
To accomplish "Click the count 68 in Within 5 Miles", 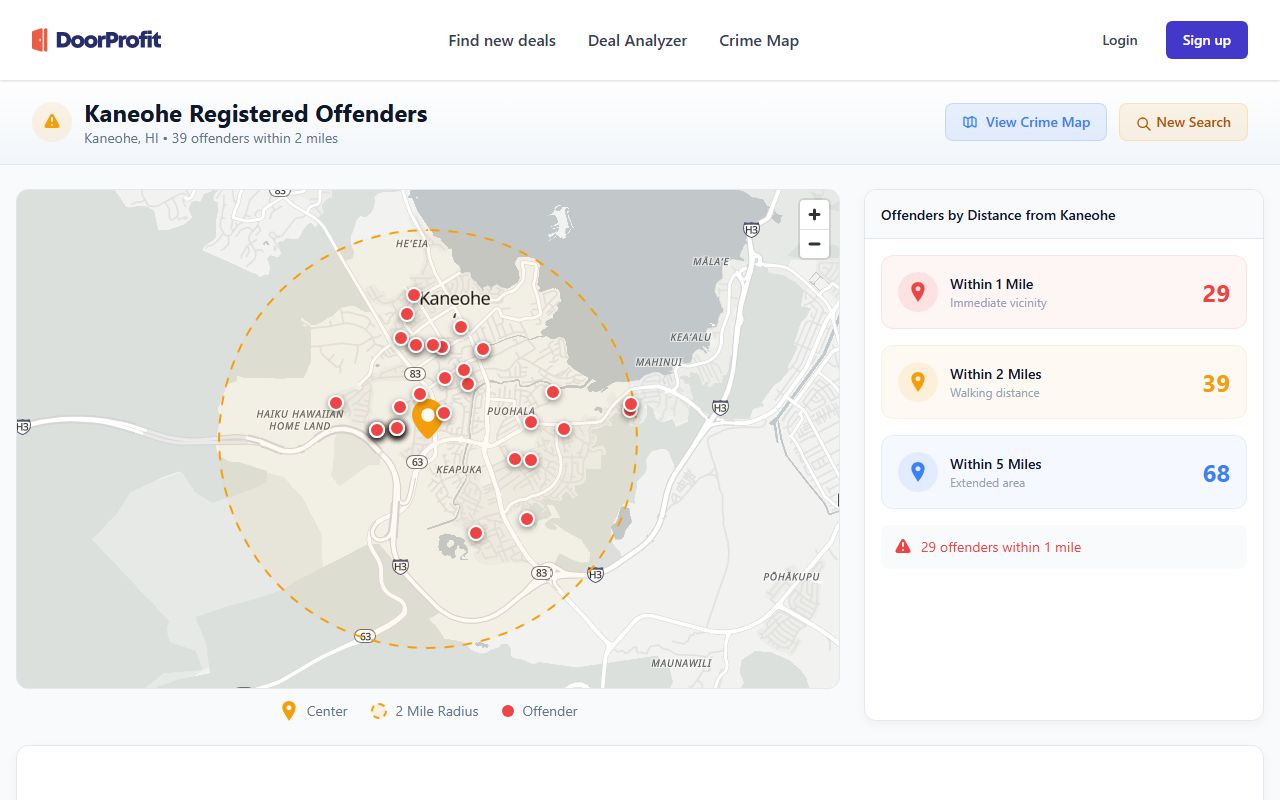I will coord(1216,473).
